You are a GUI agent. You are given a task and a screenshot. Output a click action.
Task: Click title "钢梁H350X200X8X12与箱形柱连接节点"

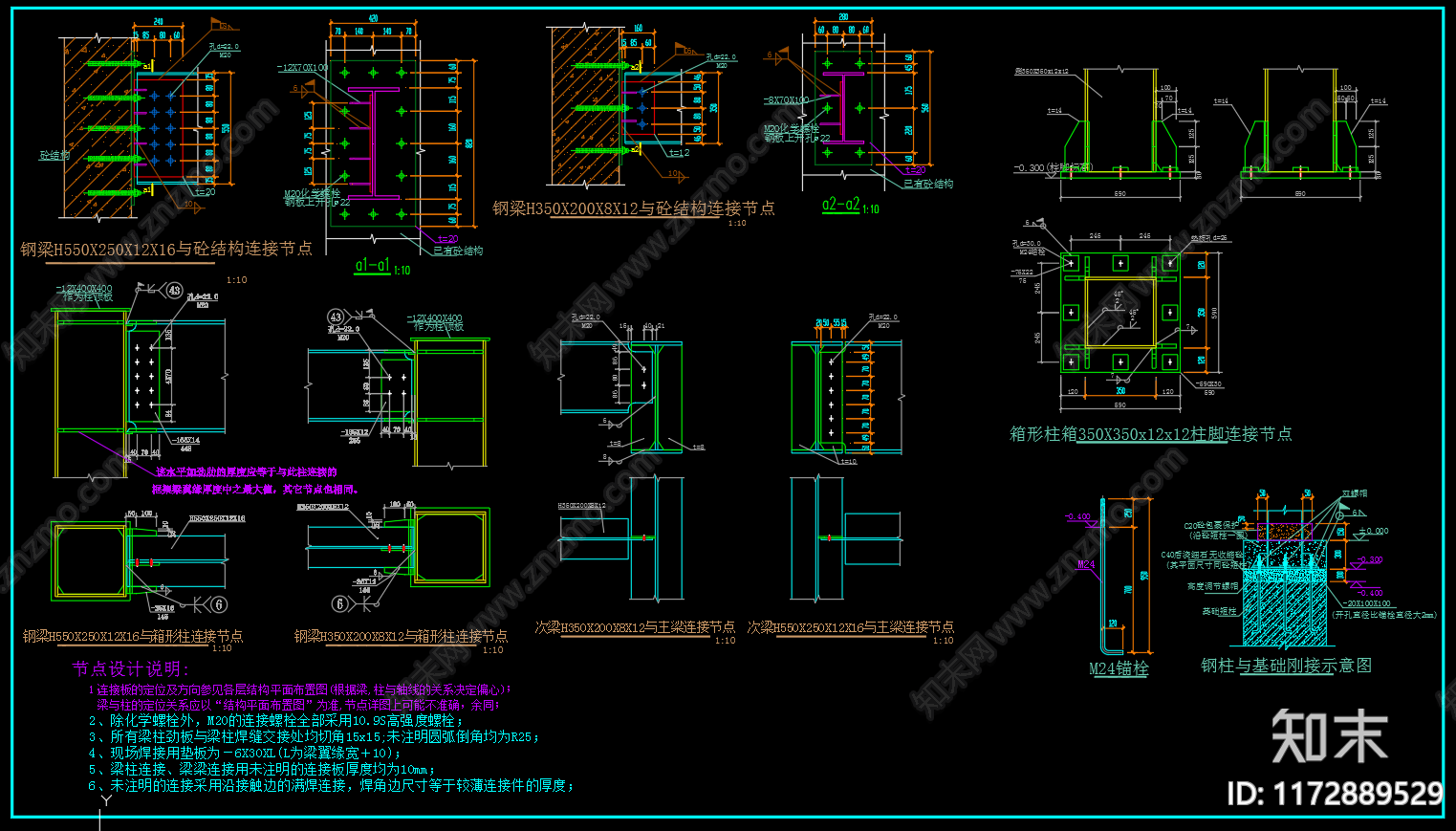(401, 636)
